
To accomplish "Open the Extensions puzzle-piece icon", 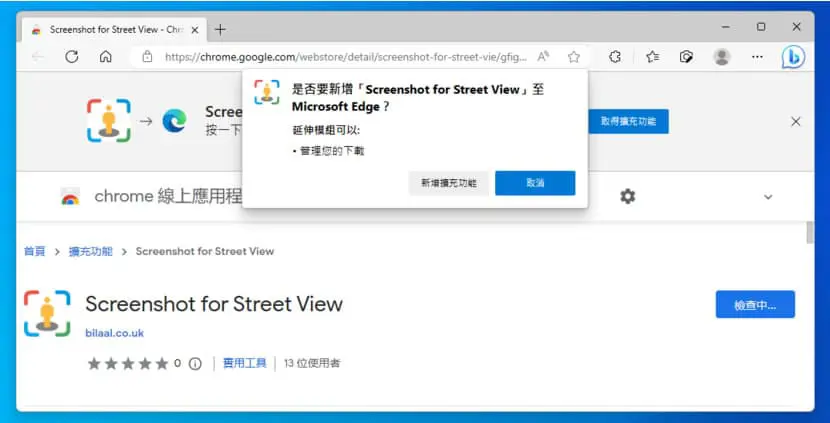I will 615,57.
